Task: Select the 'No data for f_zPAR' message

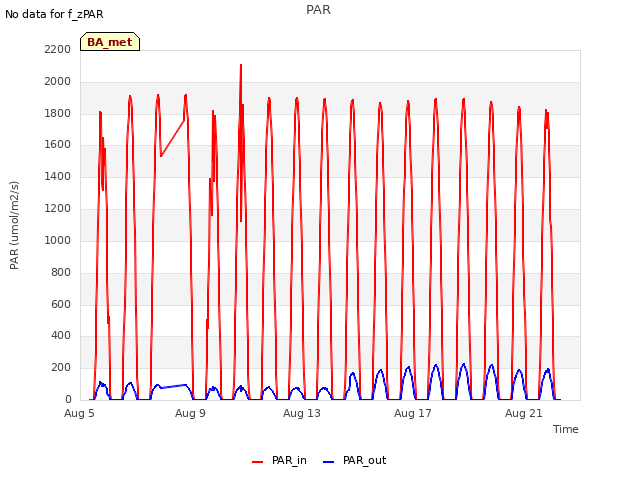Action: click(x=54, y=14)
